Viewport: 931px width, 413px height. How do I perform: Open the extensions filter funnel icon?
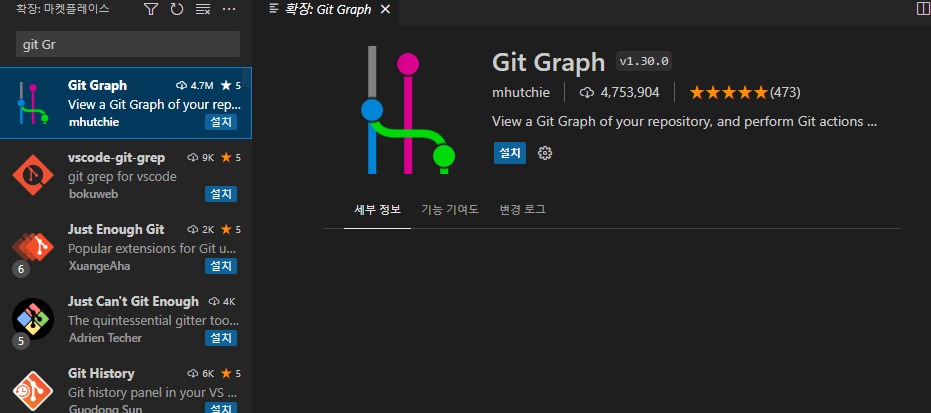point(151,9)
